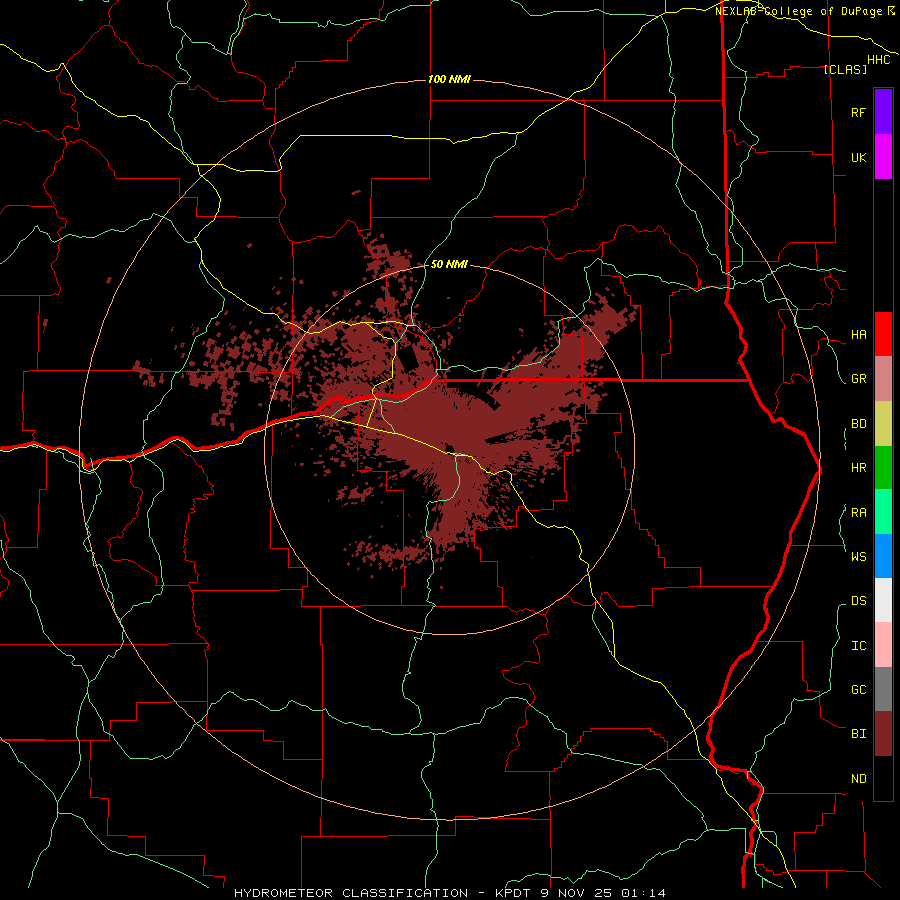Click the 100 NMI range ring label
The width and height of the screenshot is (900, 900).
click(449, 79)
